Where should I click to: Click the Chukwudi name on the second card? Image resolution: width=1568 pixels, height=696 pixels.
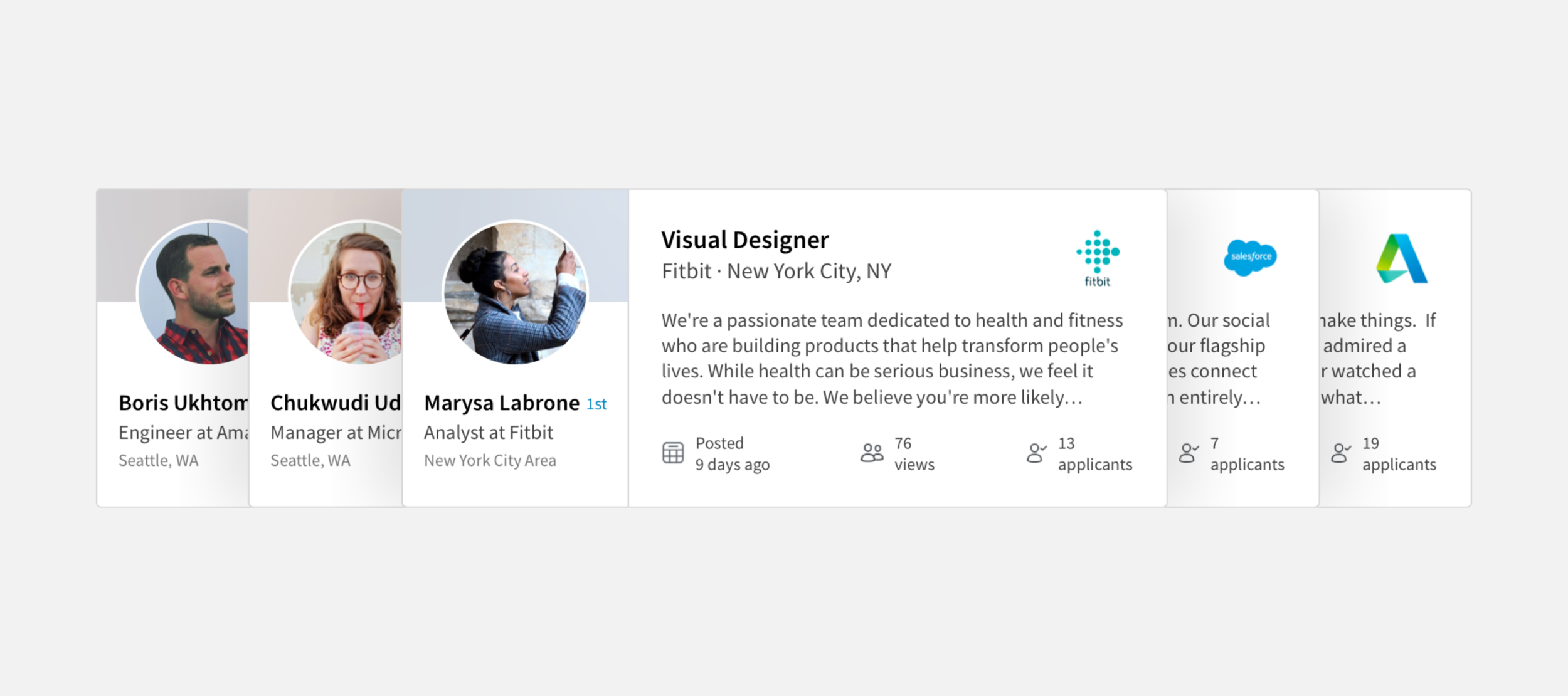336,403
